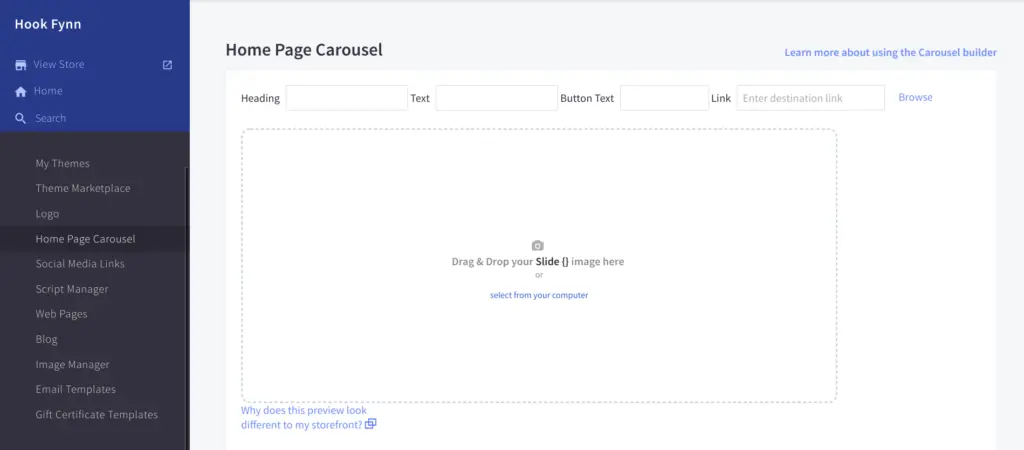Click 'select from your computer' link
This screenshot has width=1024, height=450.
tap(539, 295)
